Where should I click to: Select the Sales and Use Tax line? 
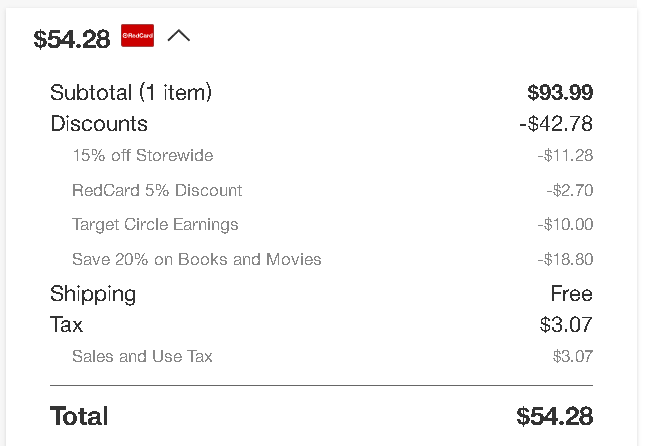click(x=142, y=356)
